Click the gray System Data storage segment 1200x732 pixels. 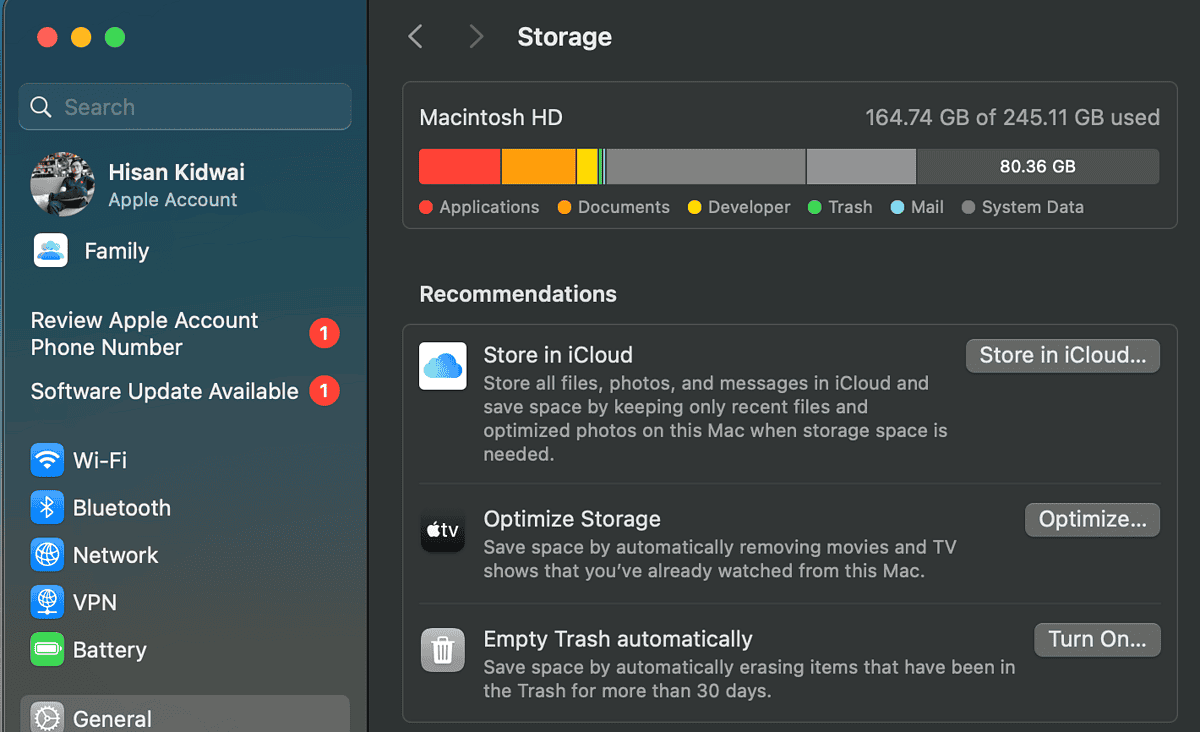coord(706,166)
